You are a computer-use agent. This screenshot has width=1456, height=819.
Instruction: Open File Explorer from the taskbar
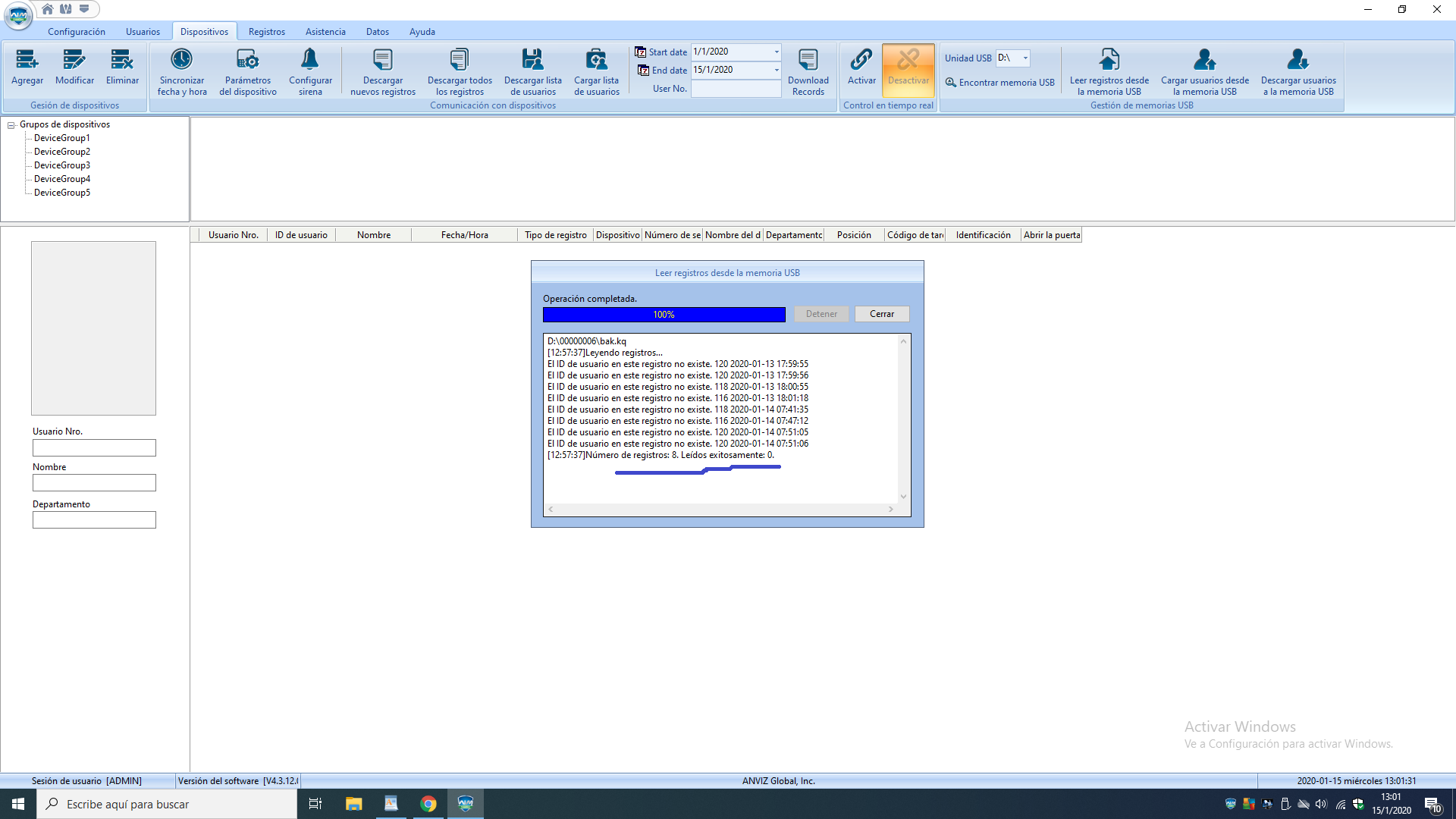[x=353, y=804]
